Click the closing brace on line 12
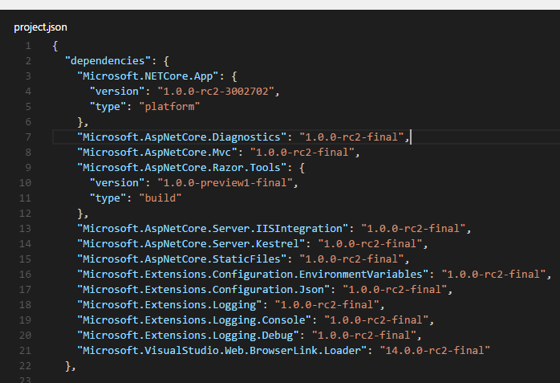560x383 pixels. 80,213
